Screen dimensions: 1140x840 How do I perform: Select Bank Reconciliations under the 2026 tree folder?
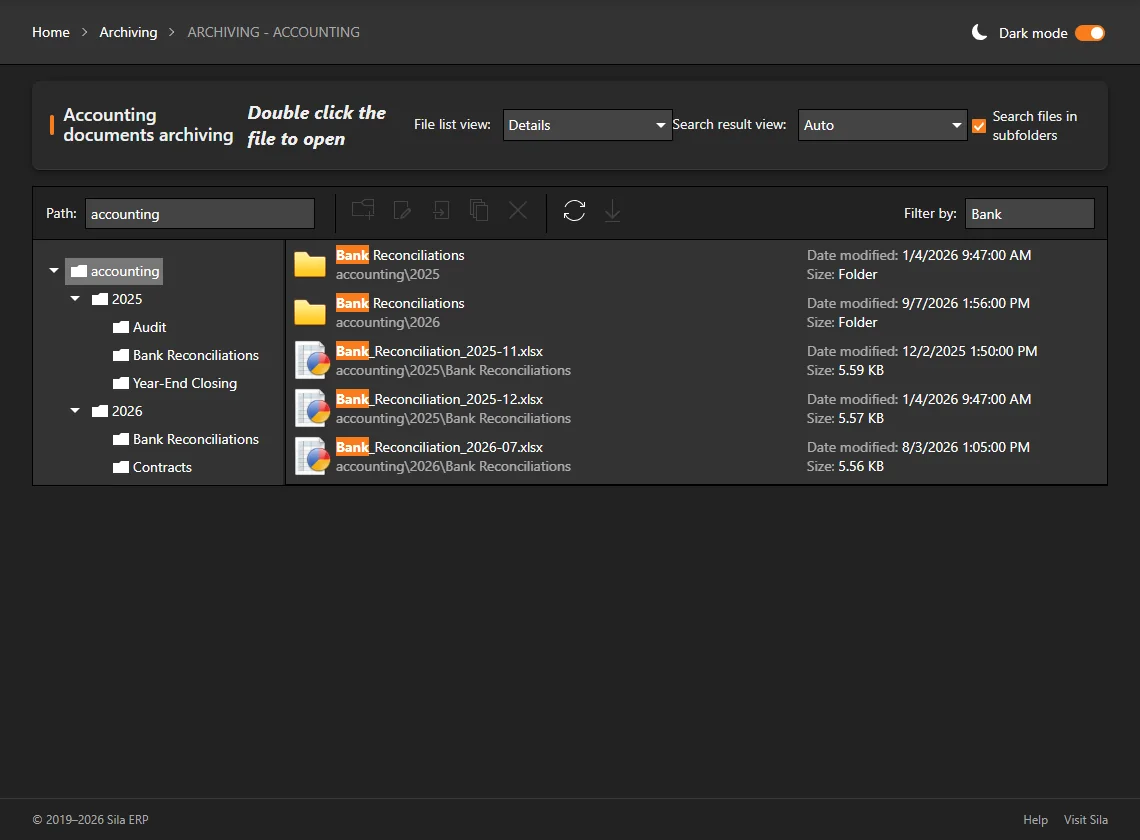point(196,439)
